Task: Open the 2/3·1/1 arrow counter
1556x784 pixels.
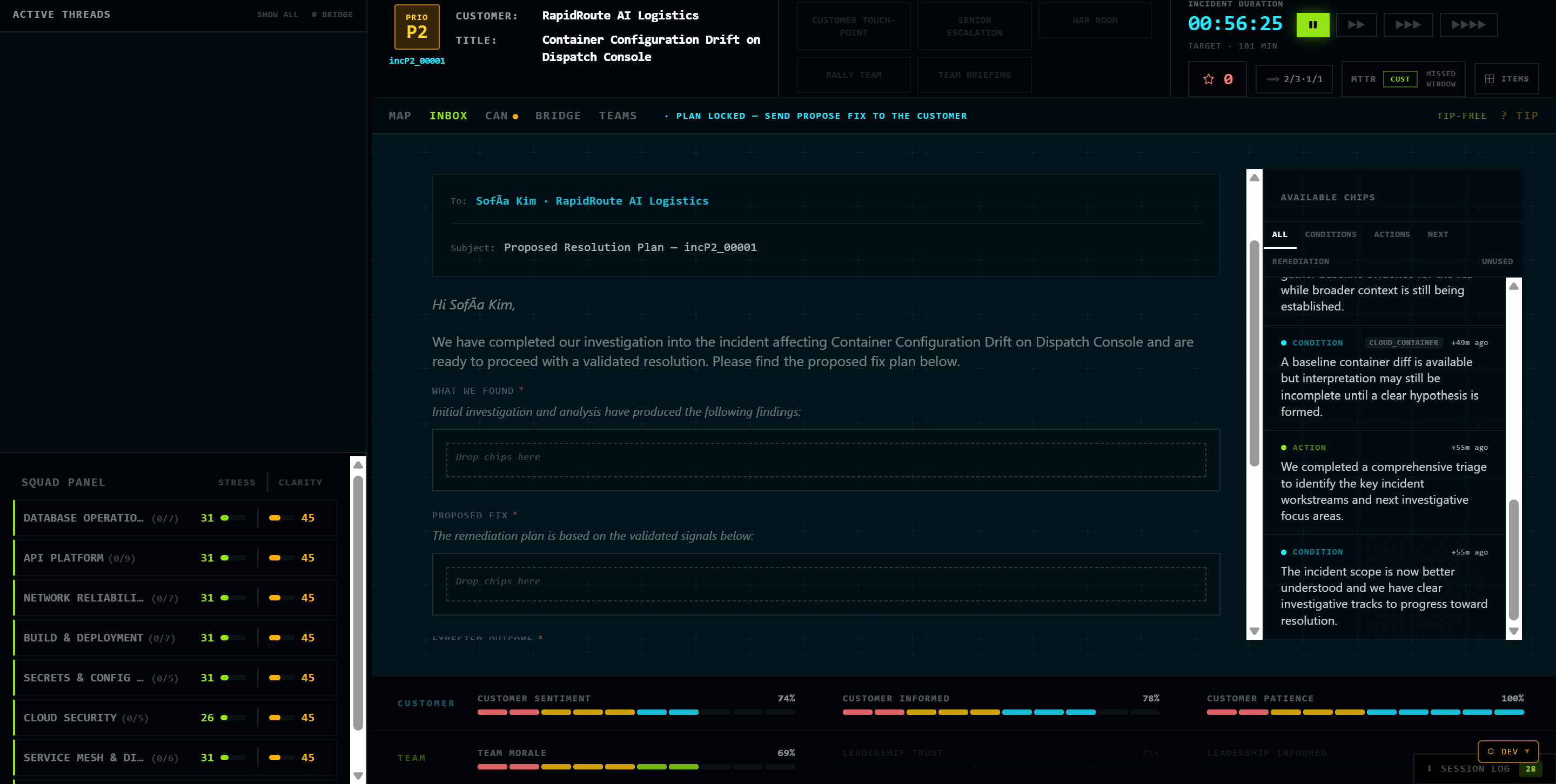Action: pos(1293,79)
